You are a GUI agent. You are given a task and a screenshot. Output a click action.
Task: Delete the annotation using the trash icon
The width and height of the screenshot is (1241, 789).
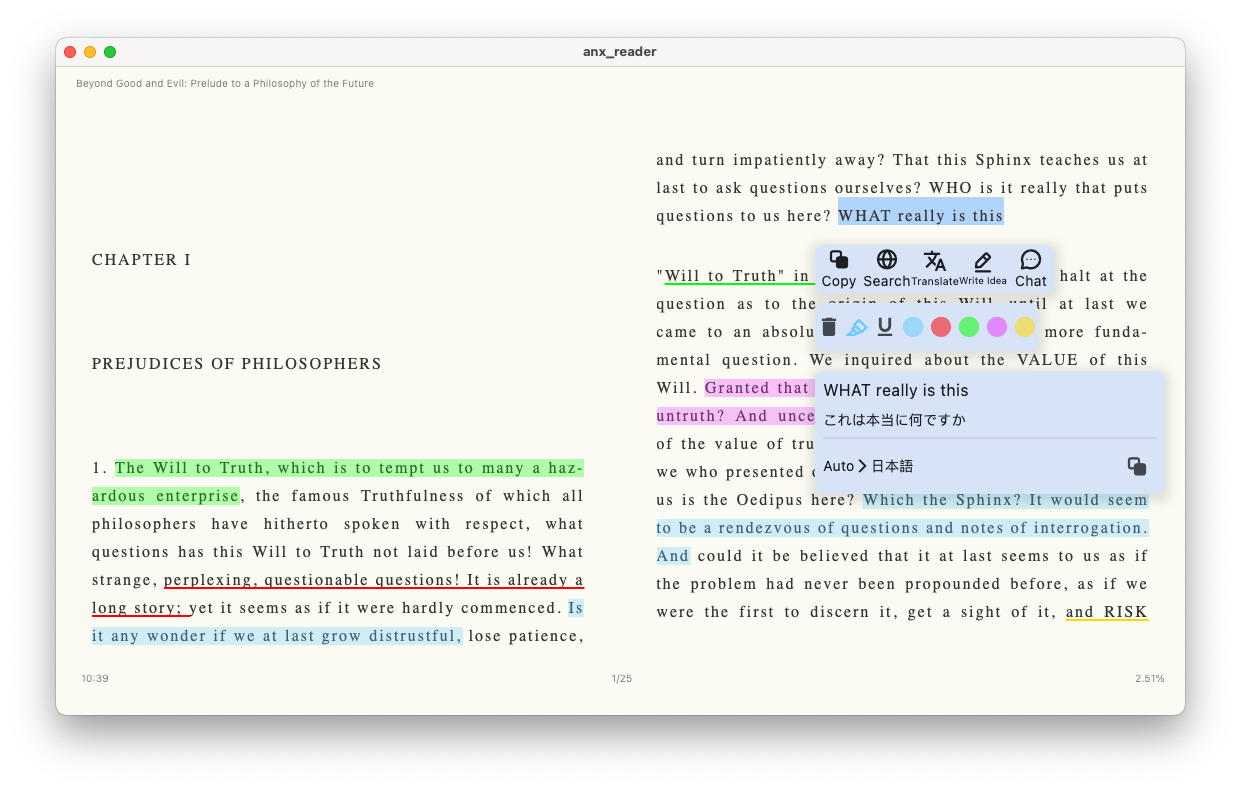click(829, 326)
